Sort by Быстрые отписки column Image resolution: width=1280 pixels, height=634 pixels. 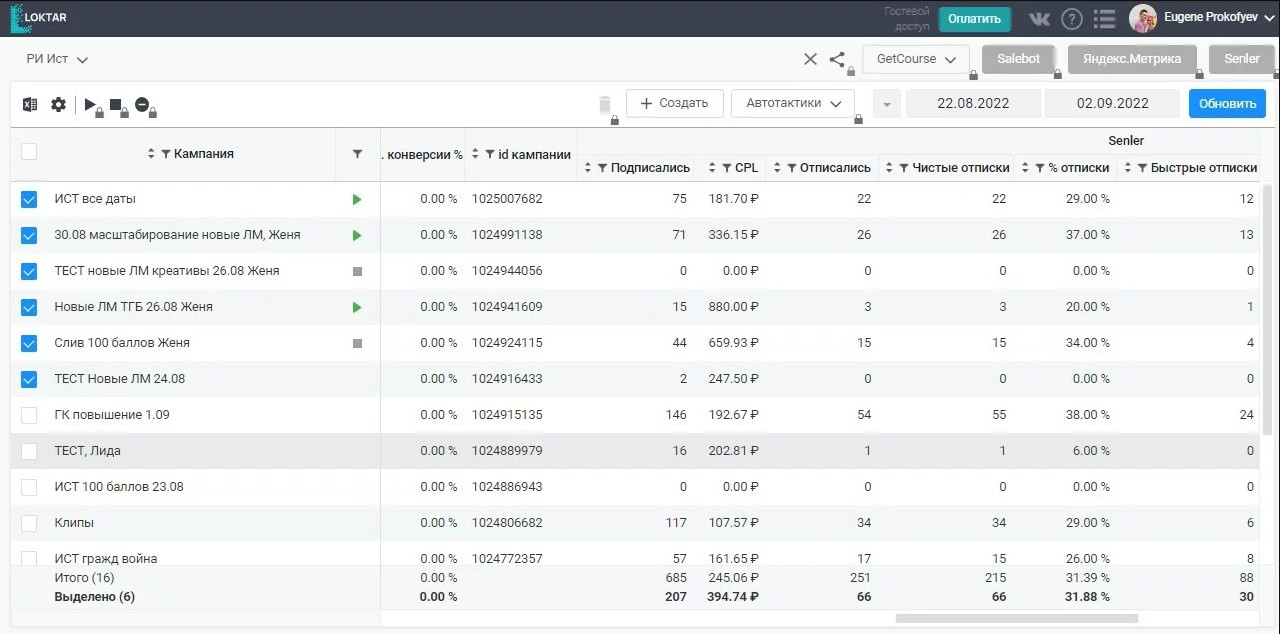1129,168
